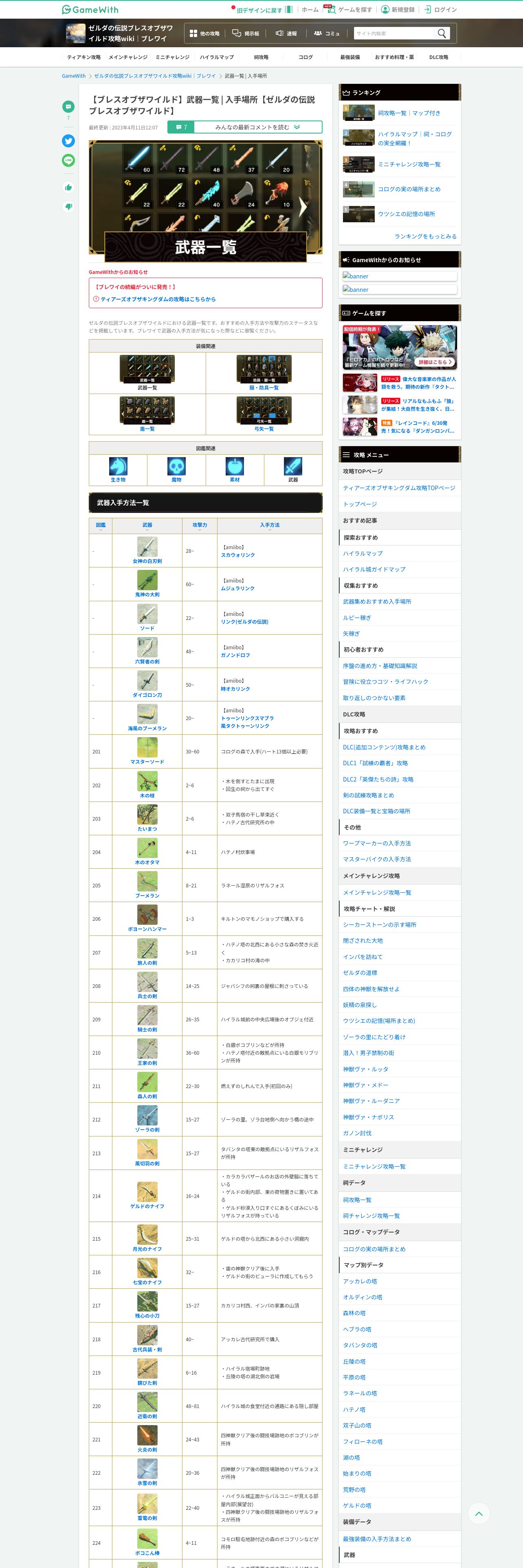Click the thumbs up icon
The width and height of the screenshot is (523, 1568).
click(68, 188)
